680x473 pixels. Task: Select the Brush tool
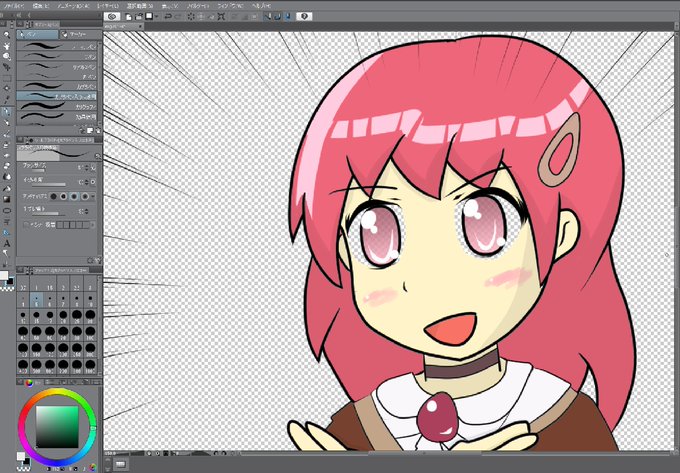pyautogui.click(x=7, y=134)
